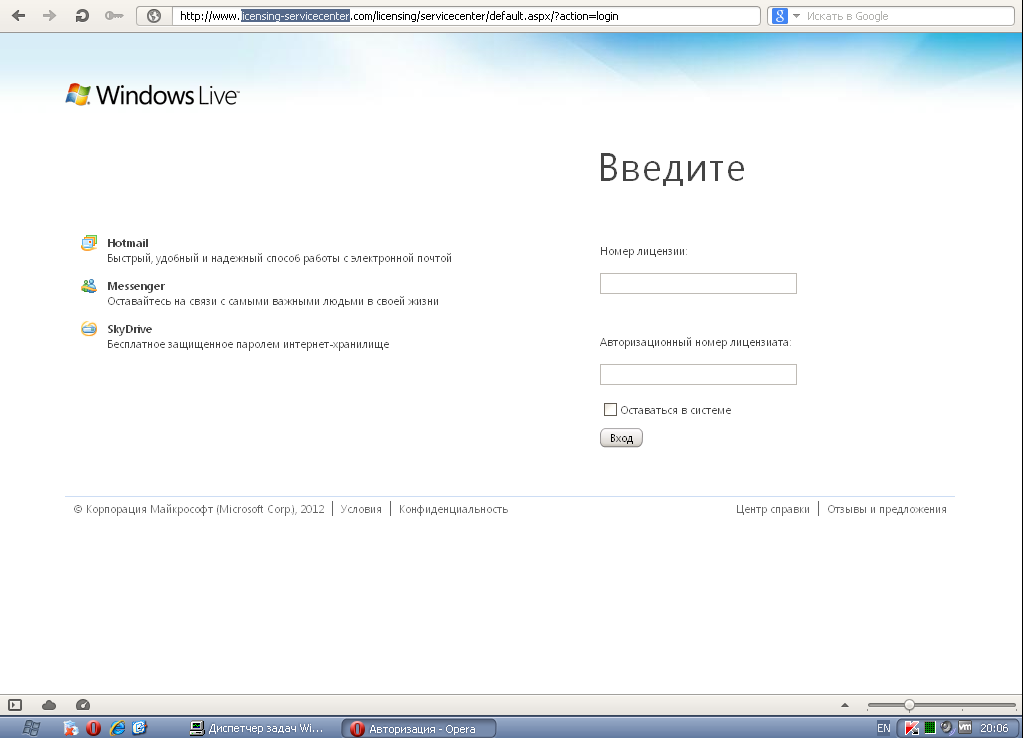Launch Opera from the quick launch bar
Image resolution: width=1023 pixels, height=738 pixels.
93,728
